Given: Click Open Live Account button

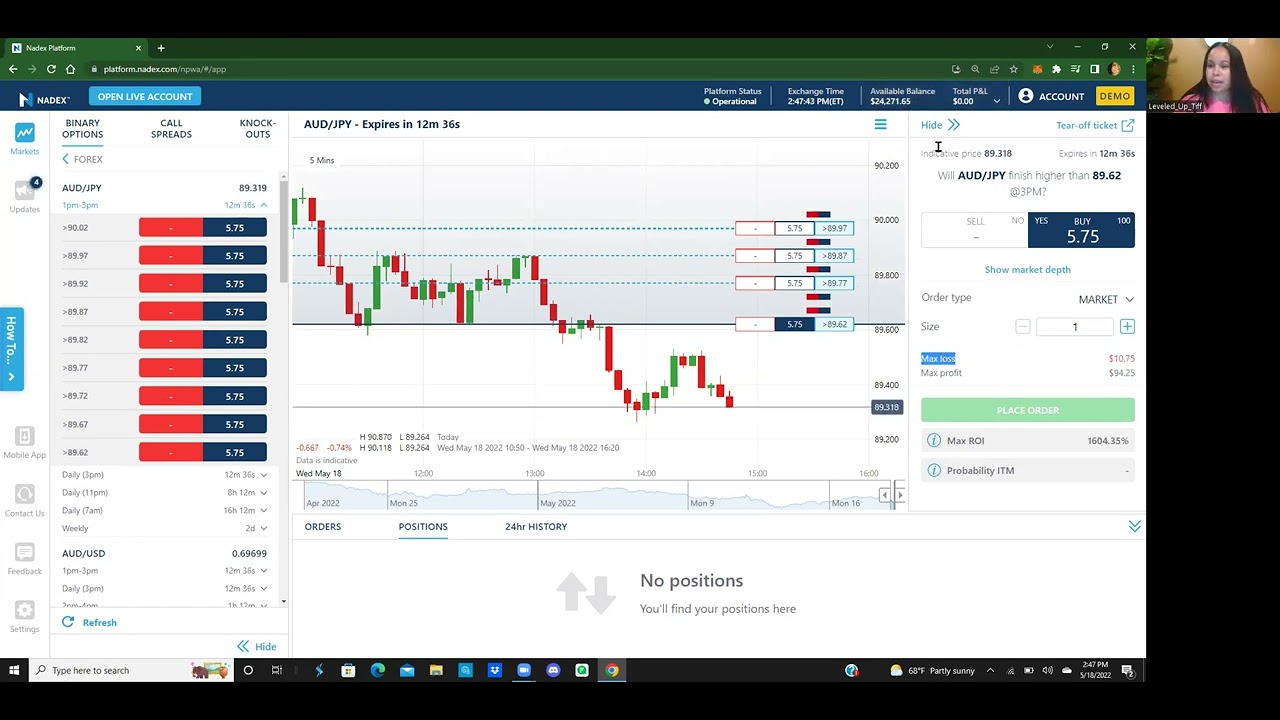Looking at the screenshot, I should pos(145,96).
